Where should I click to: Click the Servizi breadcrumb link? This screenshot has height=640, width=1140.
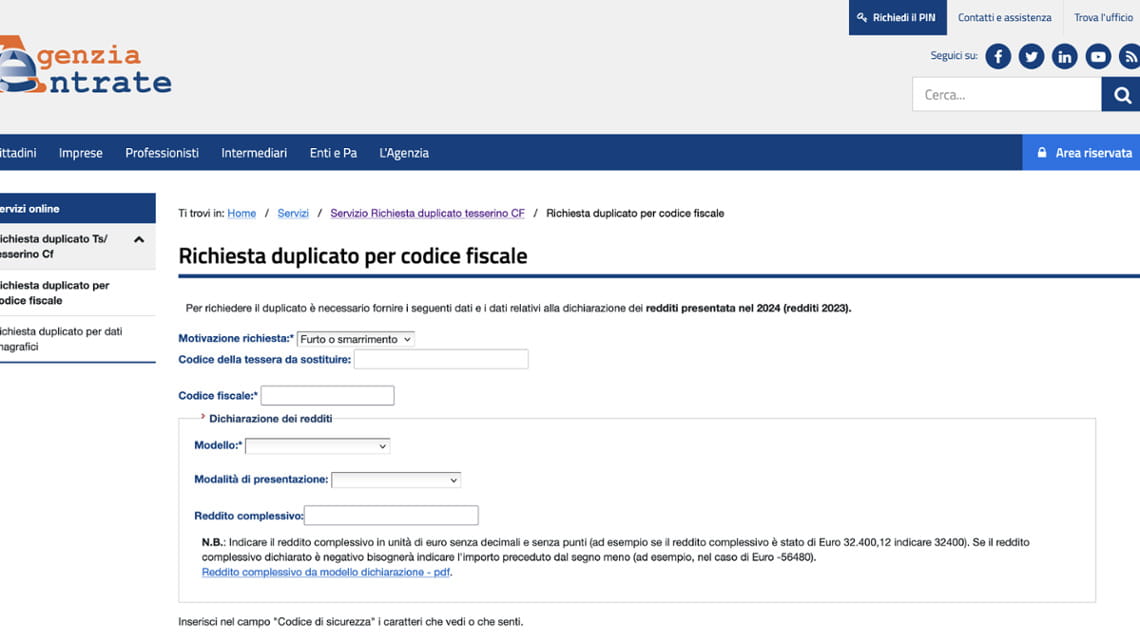pyautogui.click(x=293, y=213)
